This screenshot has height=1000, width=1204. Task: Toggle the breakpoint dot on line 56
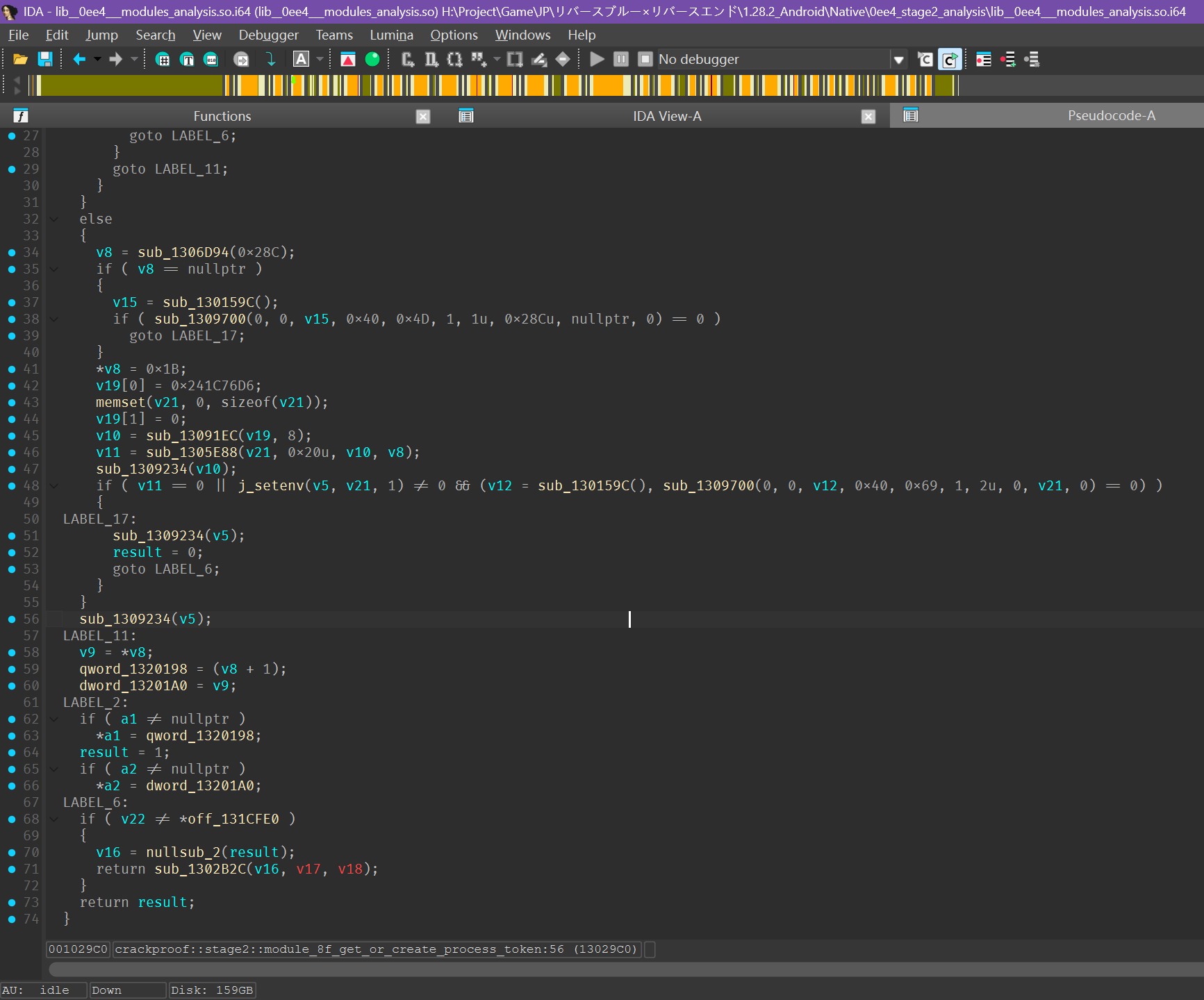pos(12,619)
